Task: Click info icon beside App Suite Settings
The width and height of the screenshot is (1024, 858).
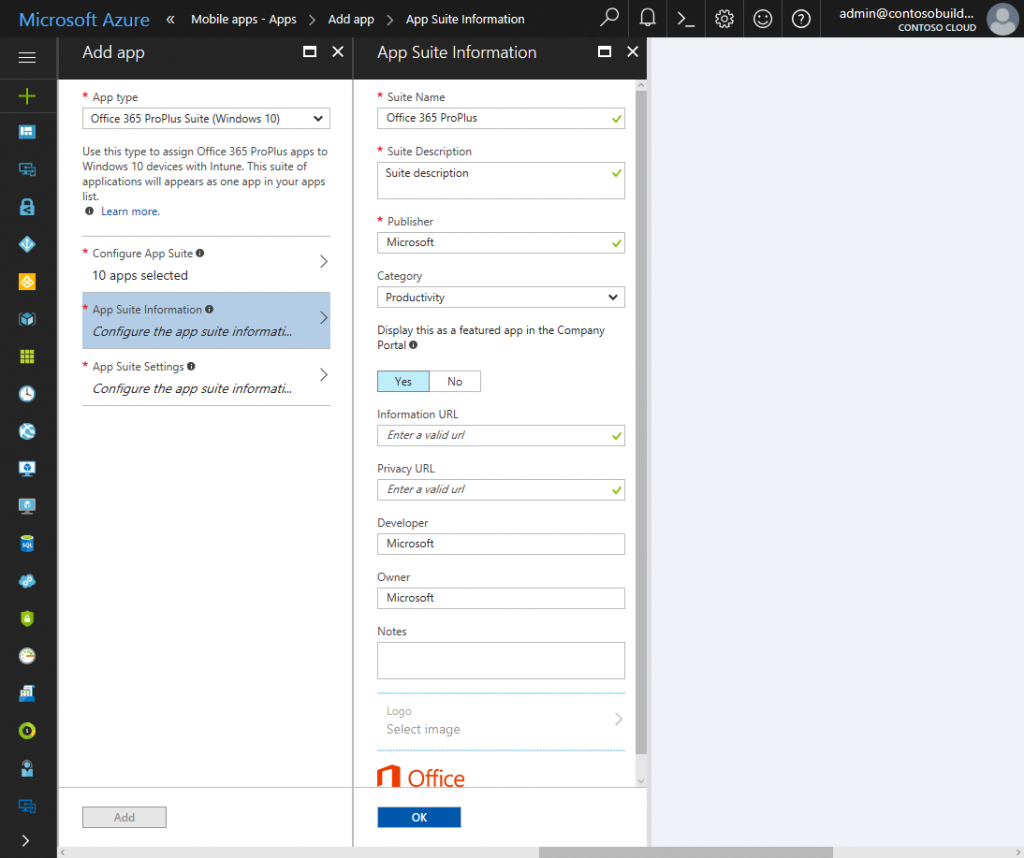Action: 191,366
